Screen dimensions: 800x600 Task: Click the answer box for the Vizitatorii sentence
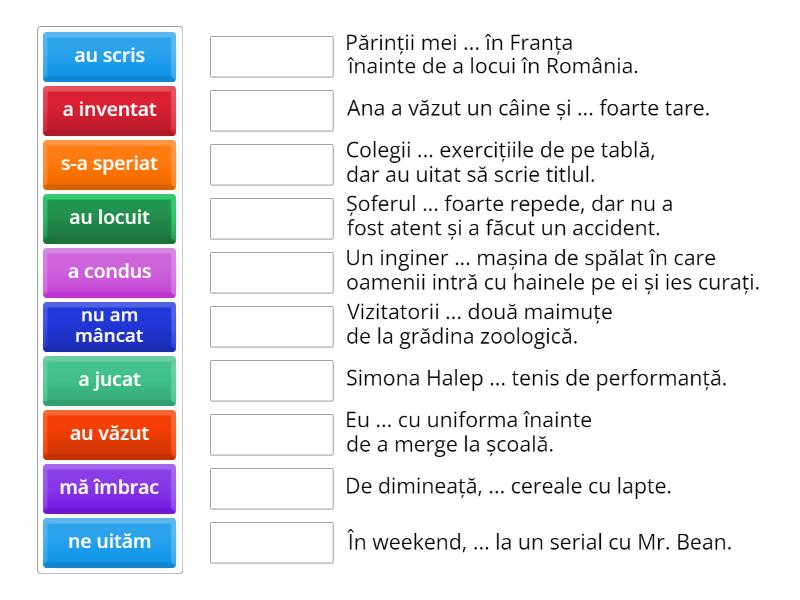point(271,326)
